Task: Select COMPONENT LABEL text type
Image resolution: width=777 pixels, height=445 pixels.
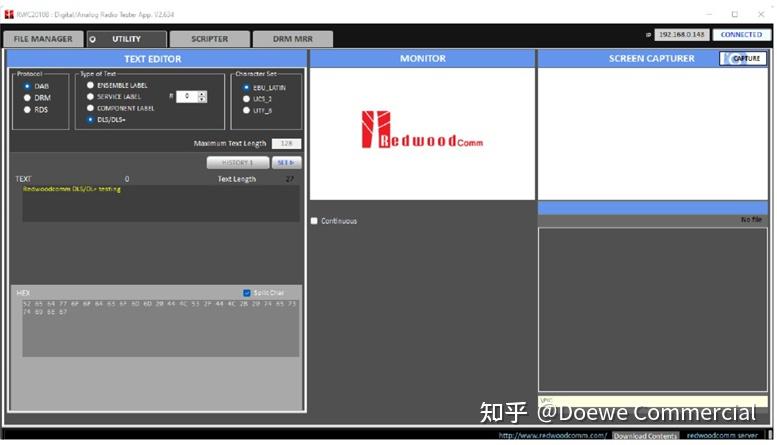Action: pos(90,108)
